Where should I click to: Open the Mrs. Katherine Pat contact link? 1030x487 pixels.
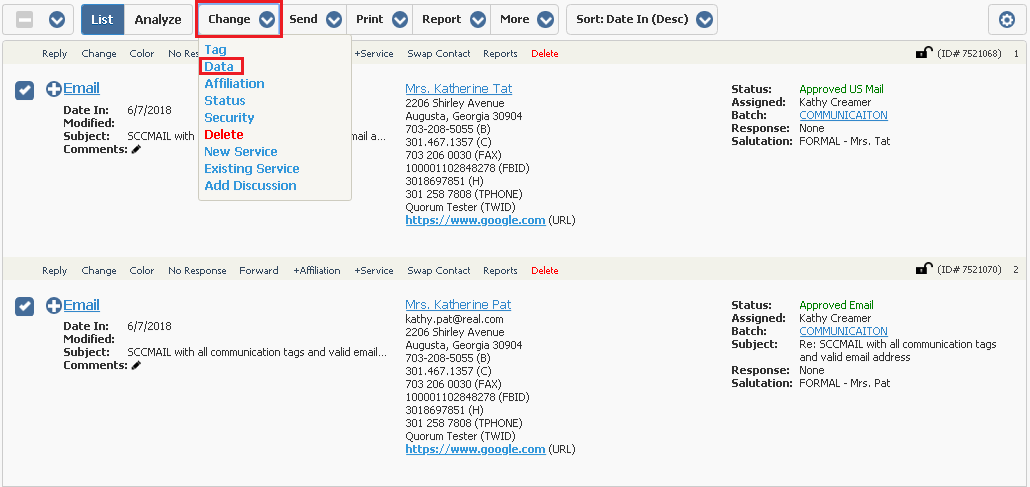[458, 305]
